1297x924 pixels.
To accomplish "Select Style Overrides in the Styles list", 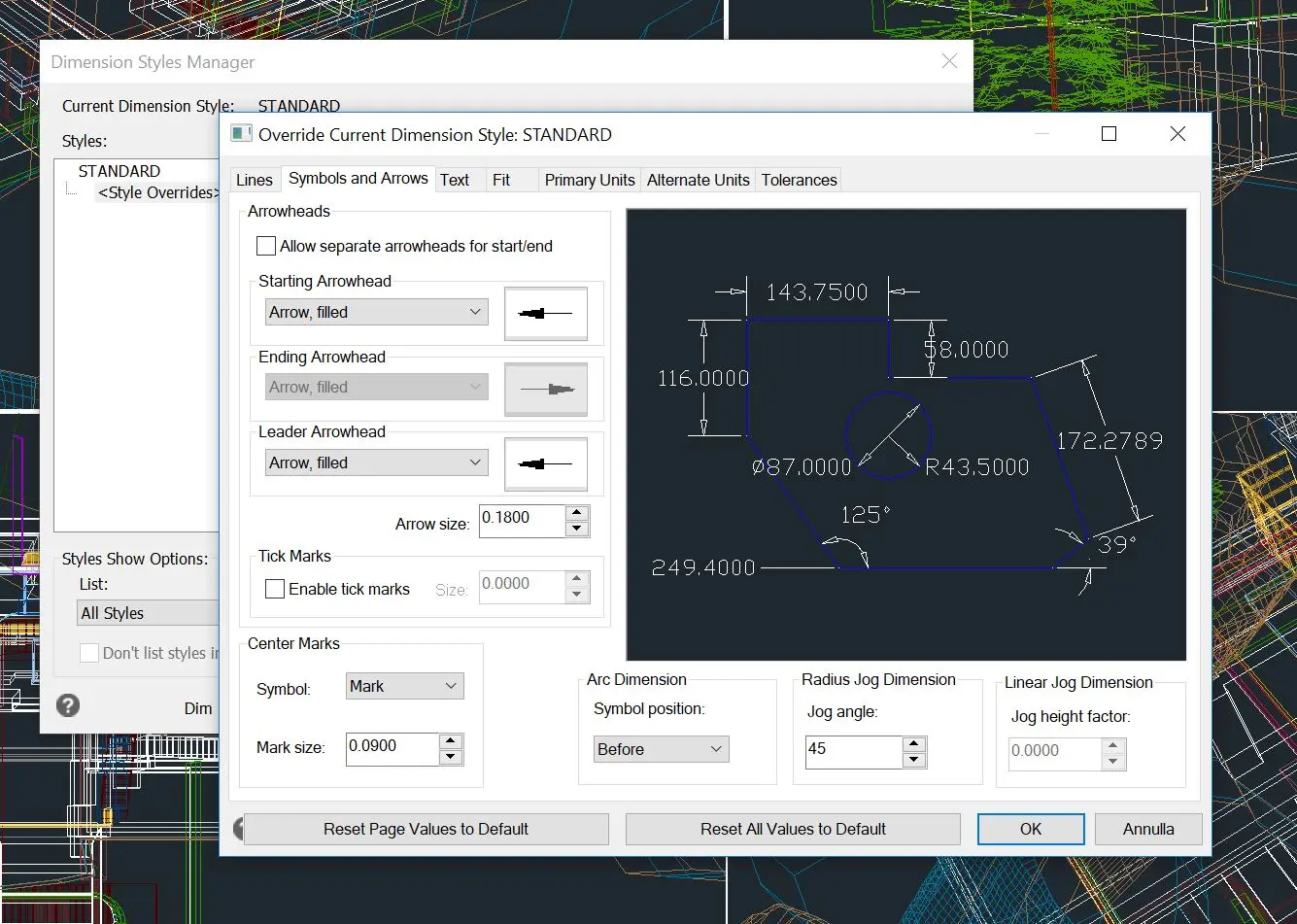I will tap(159, 192).
